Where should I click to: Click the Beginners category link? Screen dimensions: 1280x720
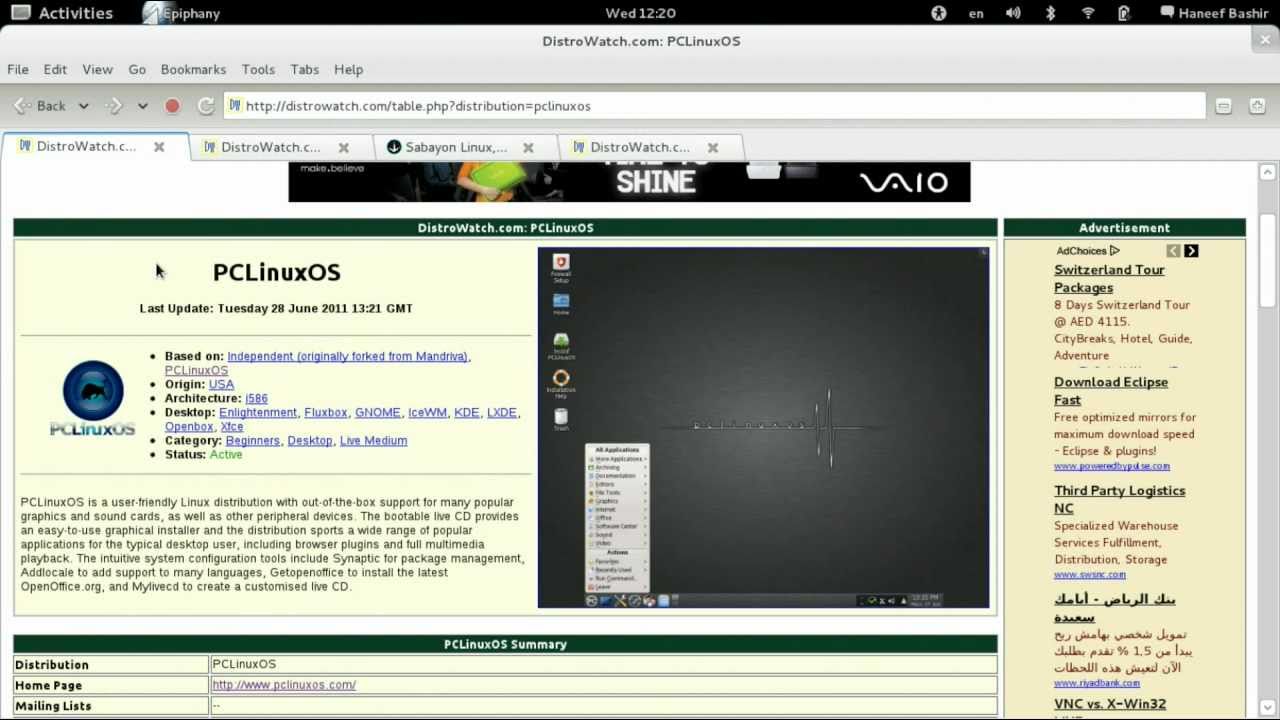tap(252, 440)
